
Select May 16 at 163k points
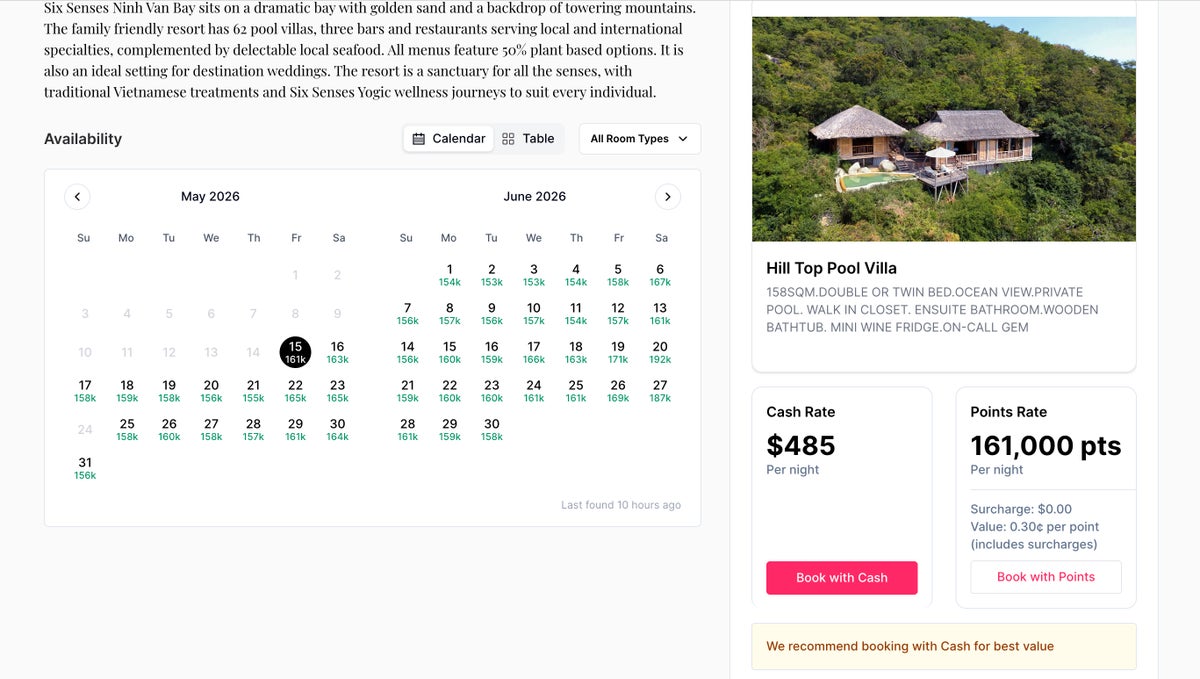[338, 352]
